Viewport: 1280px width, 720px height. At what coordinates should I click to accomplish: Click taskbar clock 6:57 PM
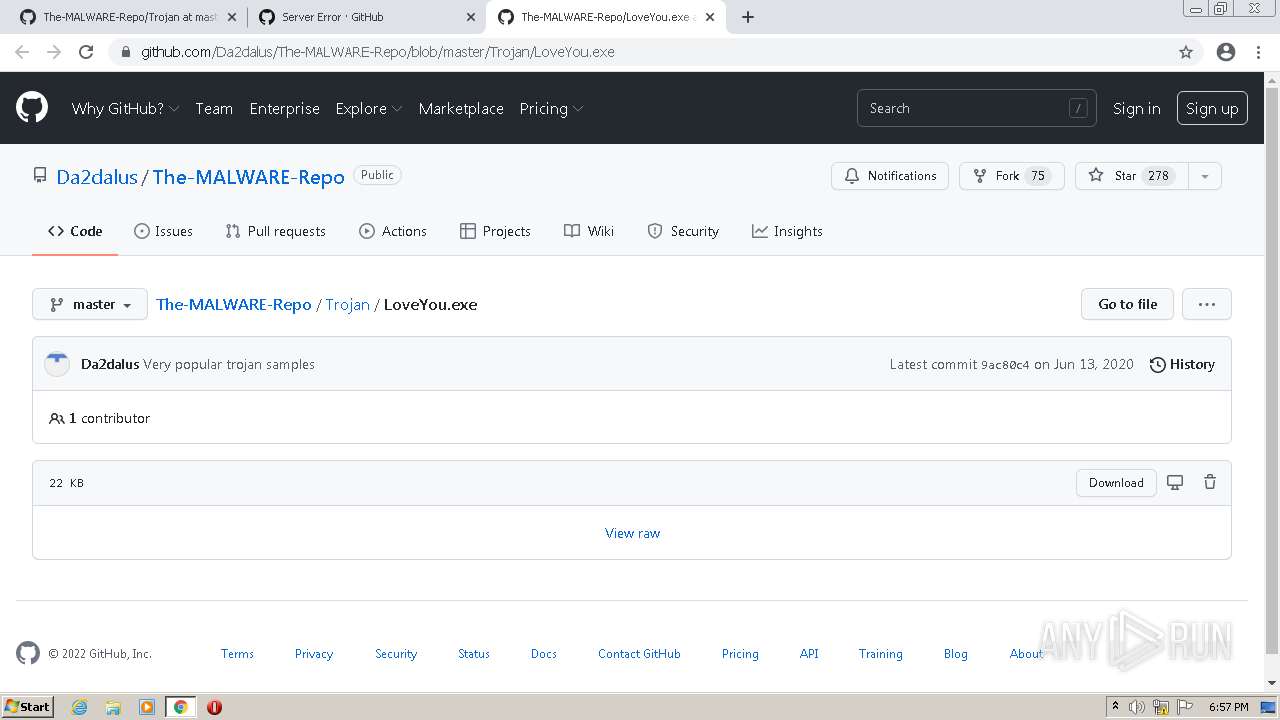(x=1228, y=707)
